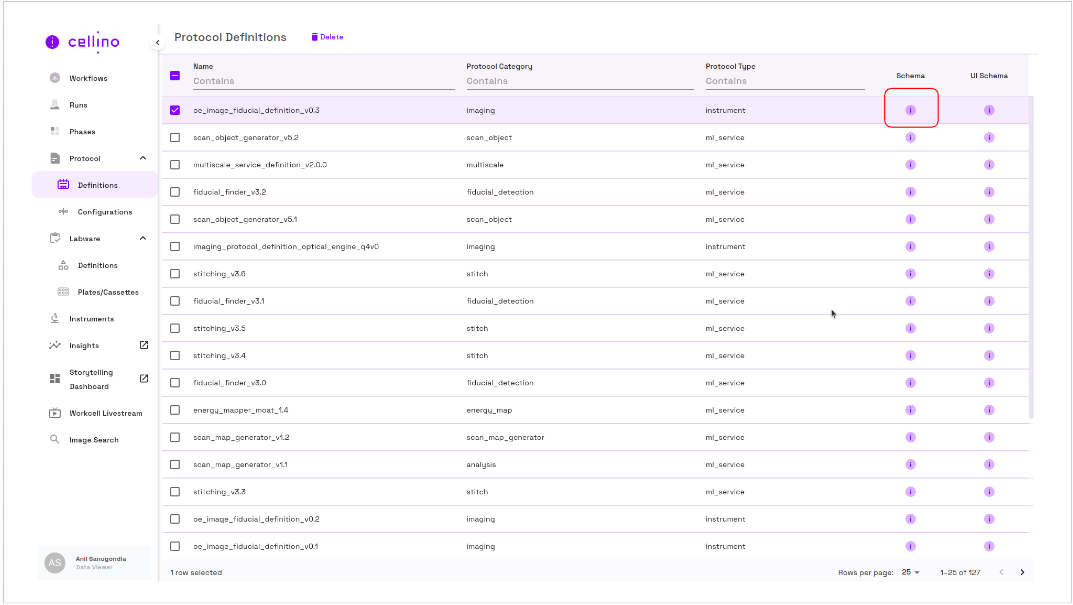View Schema info for fiducial_finder_v3.2

[910, 192]
